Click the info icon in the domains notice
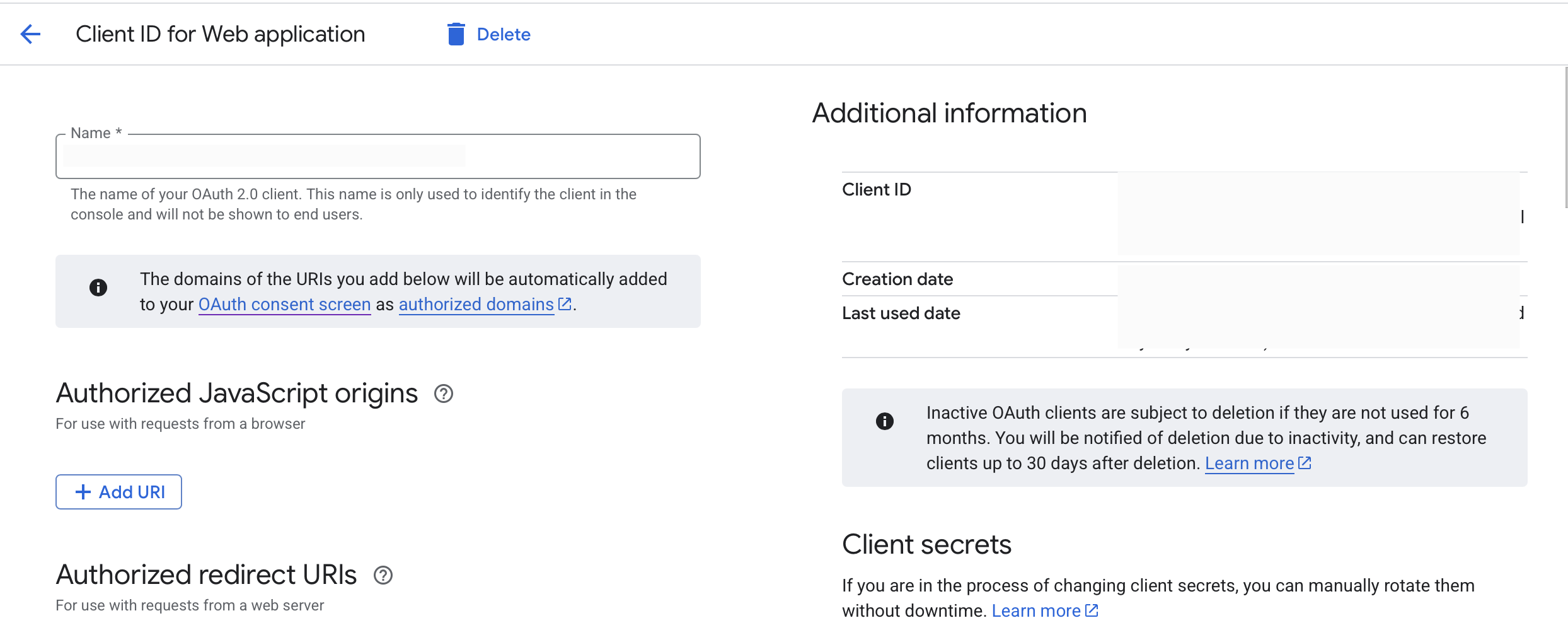Screen dimensions: 1568x618 98,288
